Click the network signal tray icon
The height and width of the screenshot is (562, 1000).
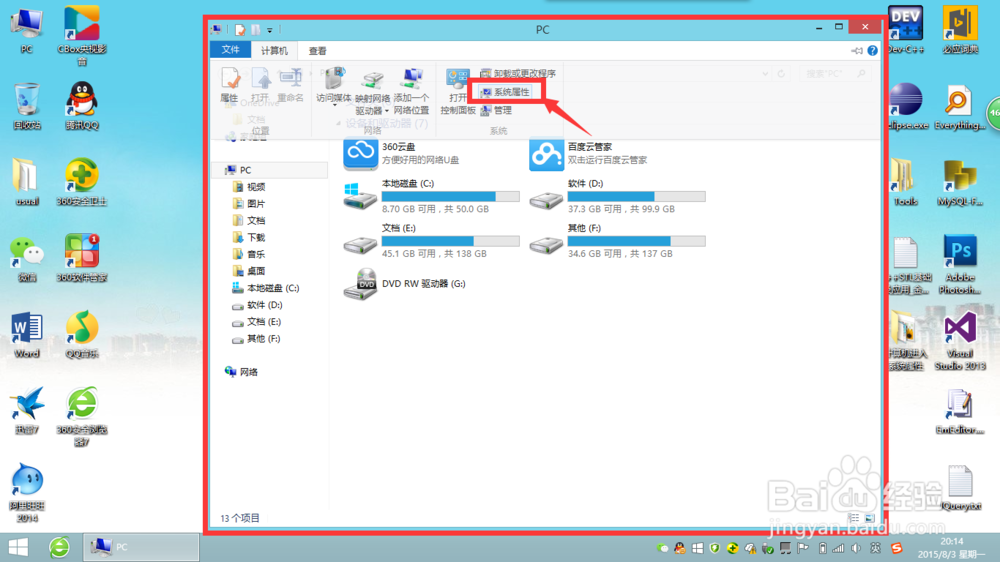tap(839, 548)
